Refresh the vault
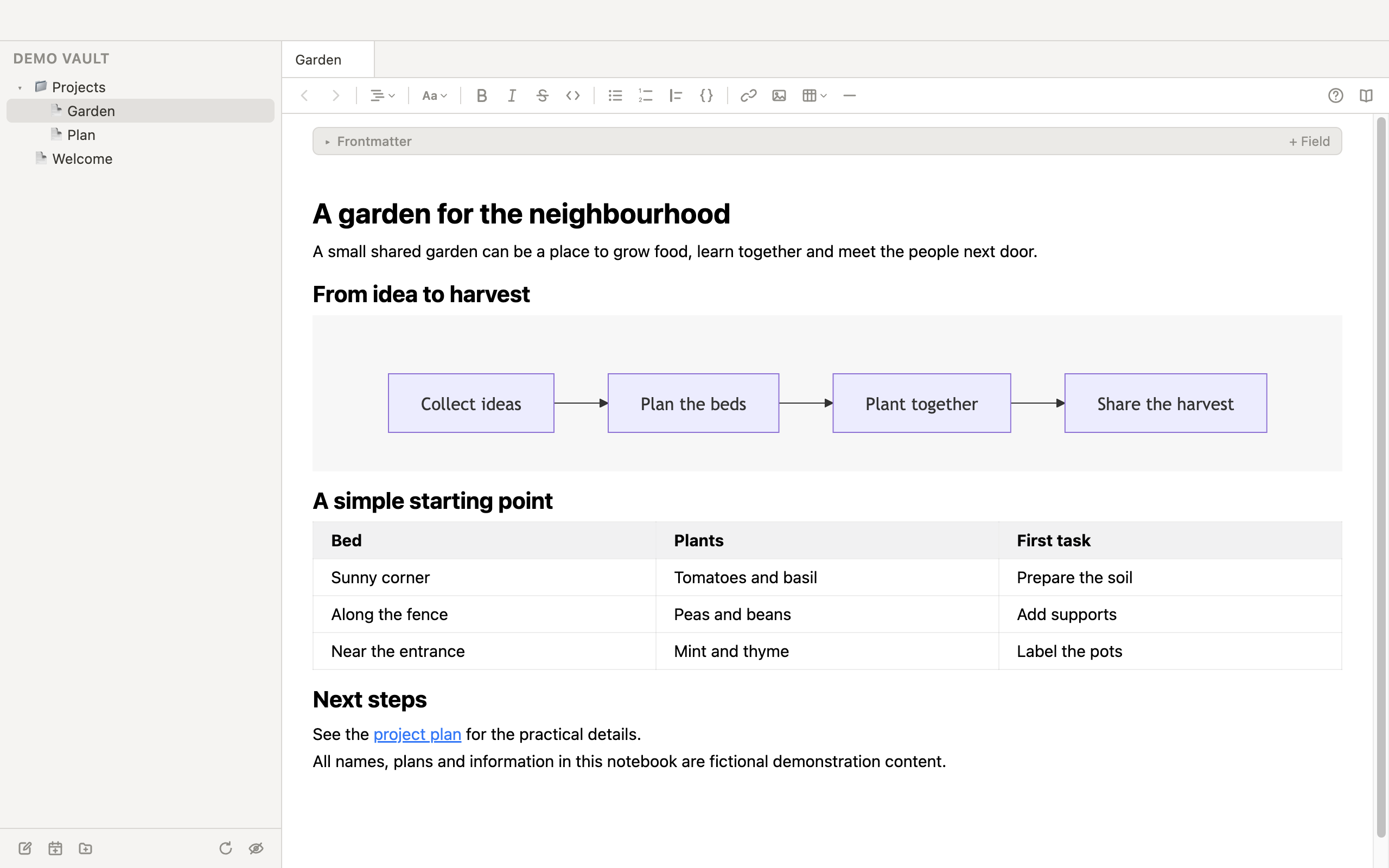Image resolution: width=1389 pixels, height=868 pixels. coord(226,848)
